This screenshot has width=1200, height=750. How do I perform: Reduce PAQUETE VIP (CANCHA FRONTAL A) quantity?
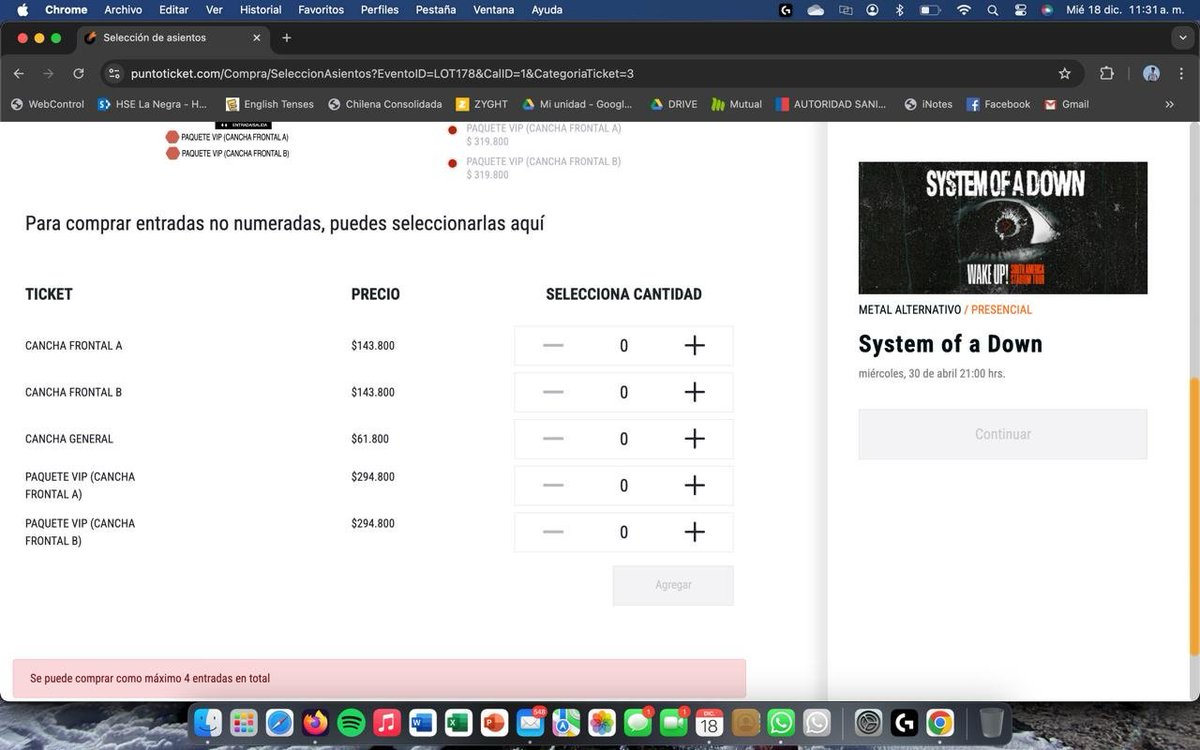pos(553,485)
